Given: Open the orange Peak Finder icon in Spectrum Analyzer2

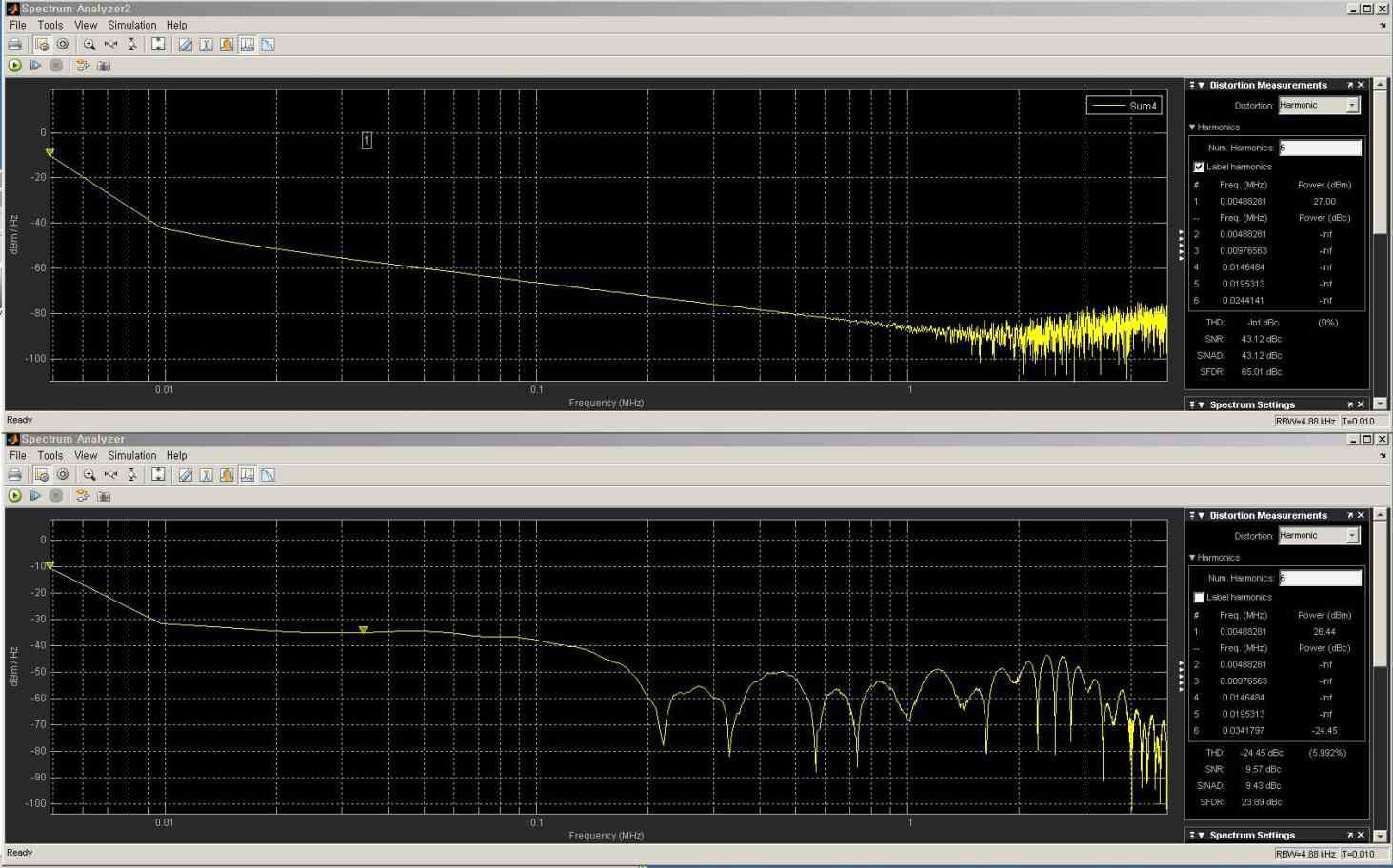Looking at the screenshot, I should [227, 45].
